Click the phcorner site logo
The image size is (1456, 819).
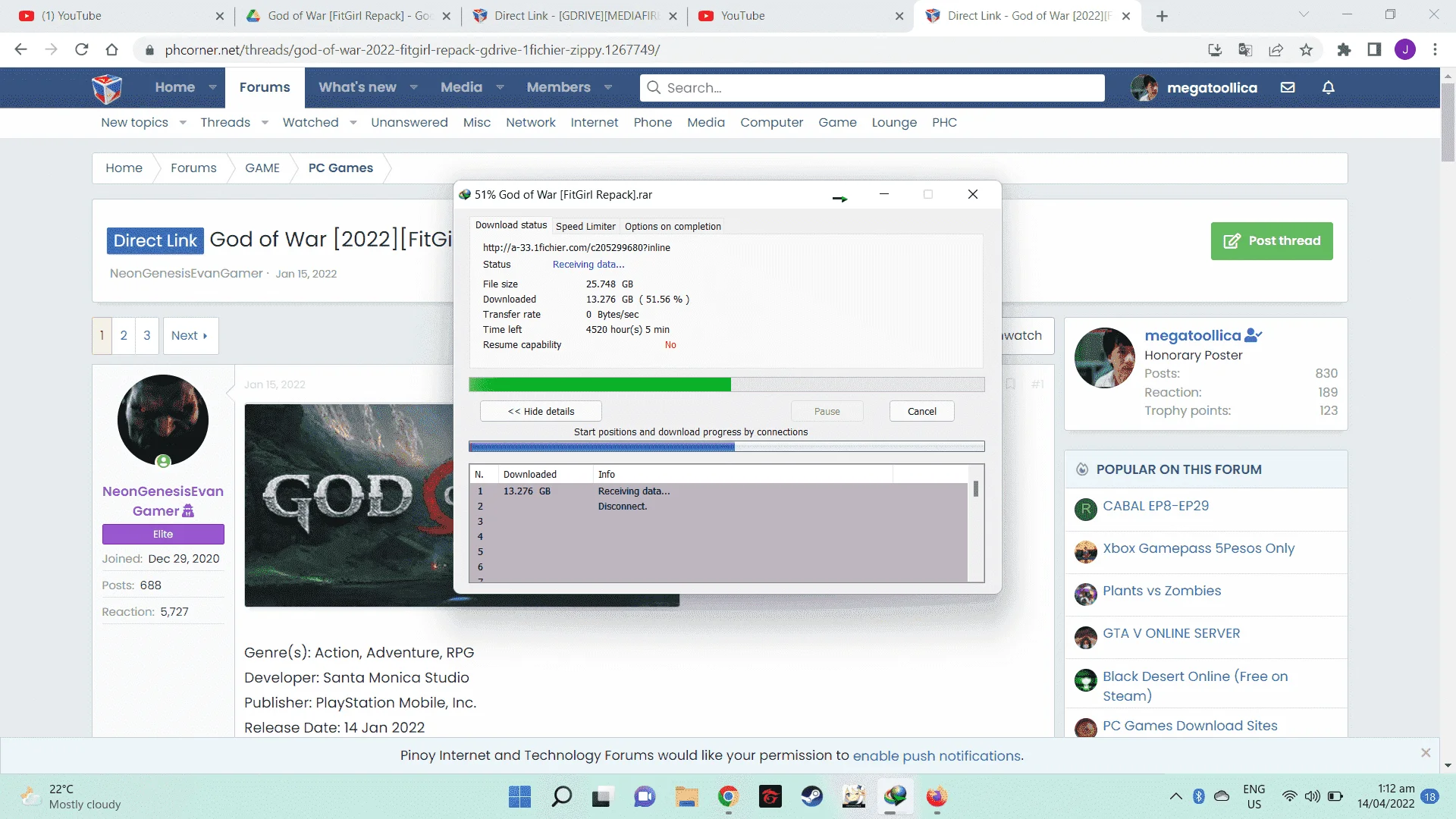click(x=107, y=88)
